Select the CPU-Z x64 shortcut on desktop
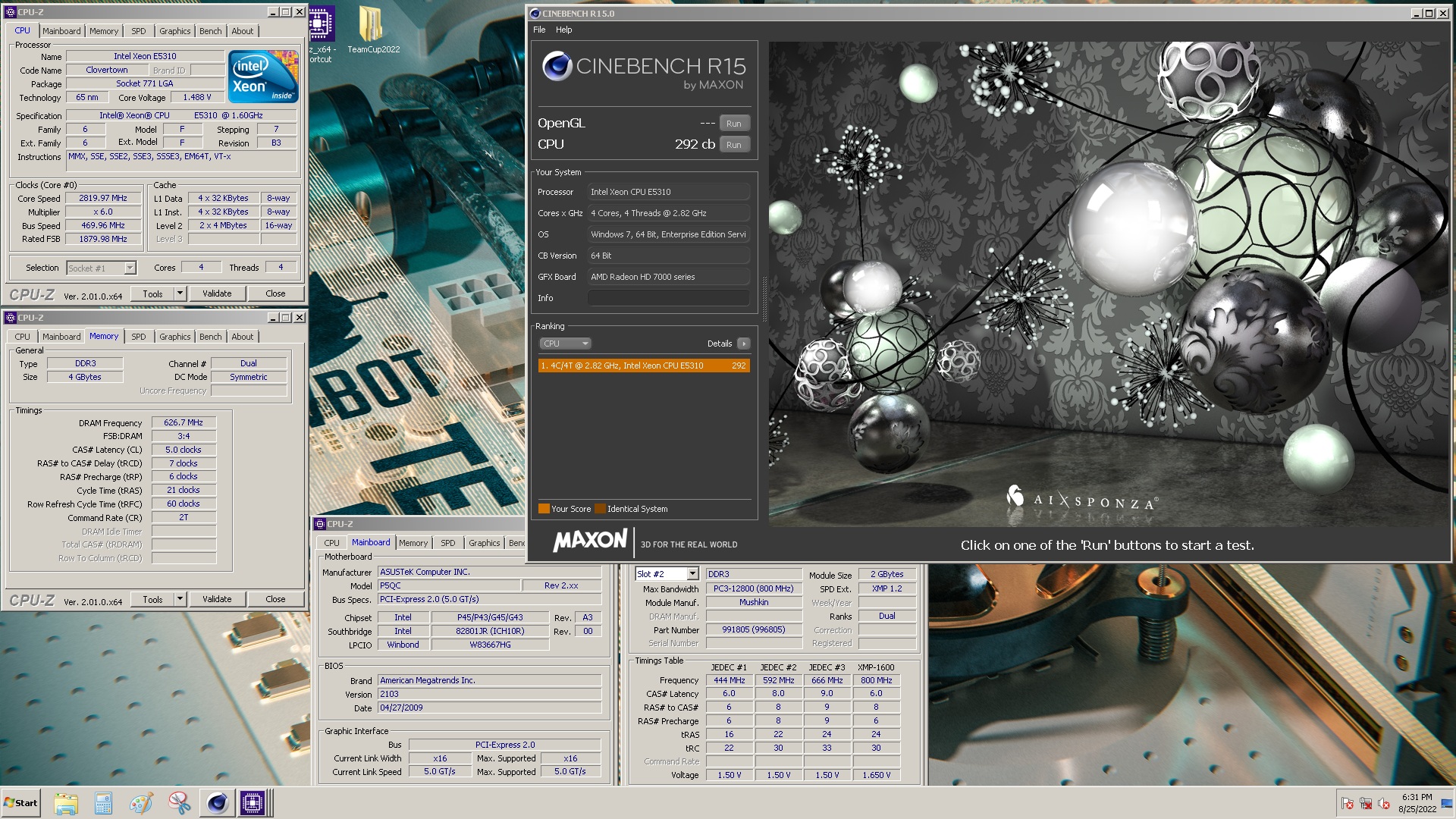This screenshot has height=819, width=1456. pyautogui.click(x=322, y=34)
